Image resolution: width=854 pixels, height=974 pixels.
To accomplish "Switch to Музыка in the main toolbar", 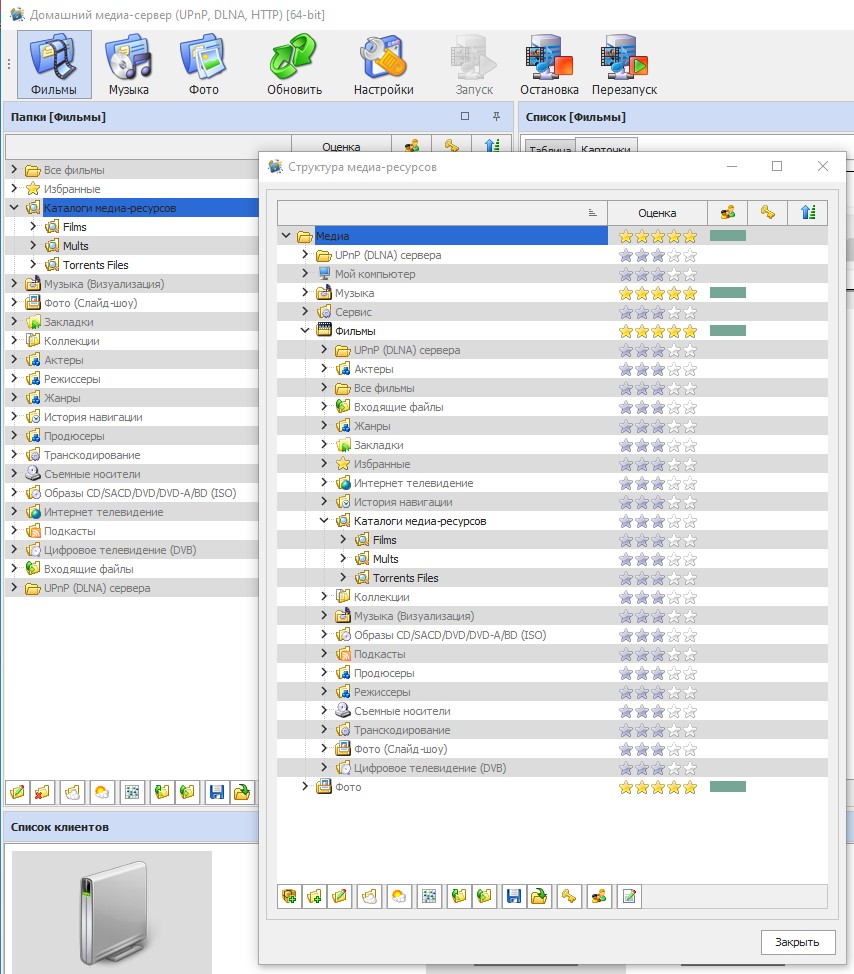I will click(x=129, y=64).
